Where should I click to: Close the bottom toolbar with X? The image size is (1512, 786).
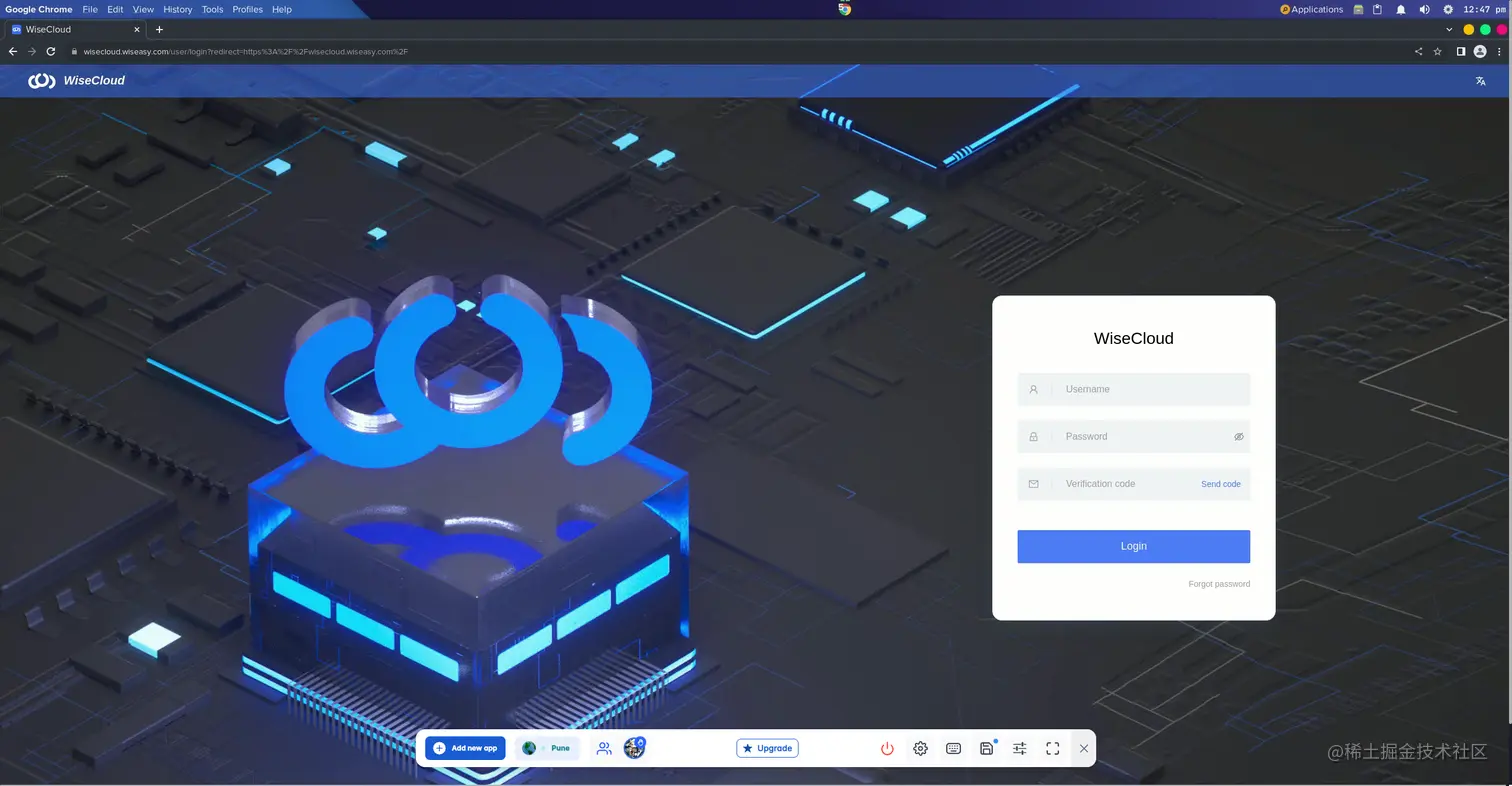[x=1084, y=748]
